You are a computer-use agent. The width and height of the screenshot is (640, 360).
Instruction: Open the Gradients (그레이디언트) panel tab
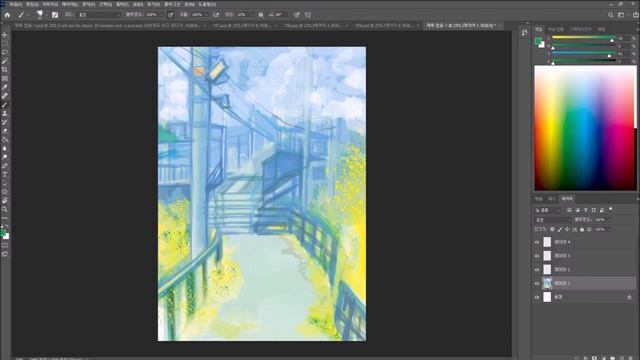(580, 29)
